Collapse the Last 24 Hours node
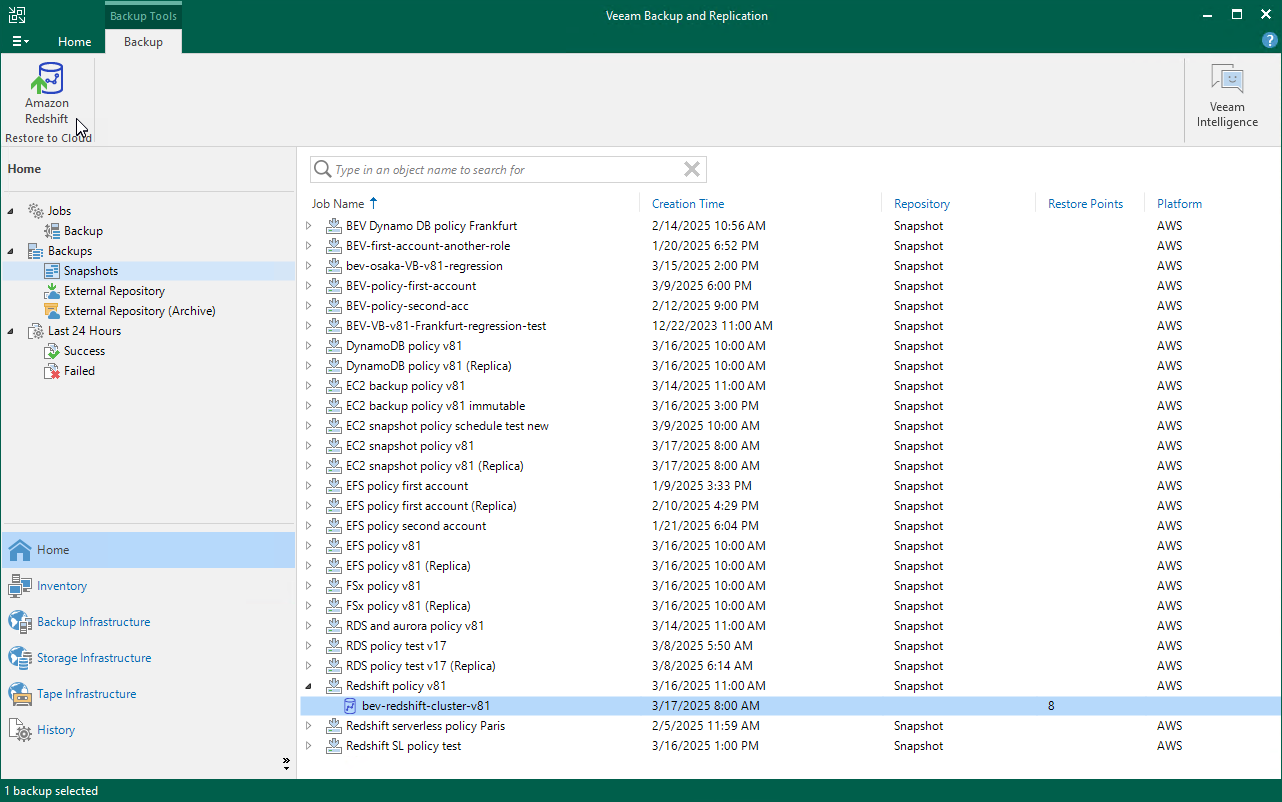This screenshot has width=1282, height=802. click(12, 331)
